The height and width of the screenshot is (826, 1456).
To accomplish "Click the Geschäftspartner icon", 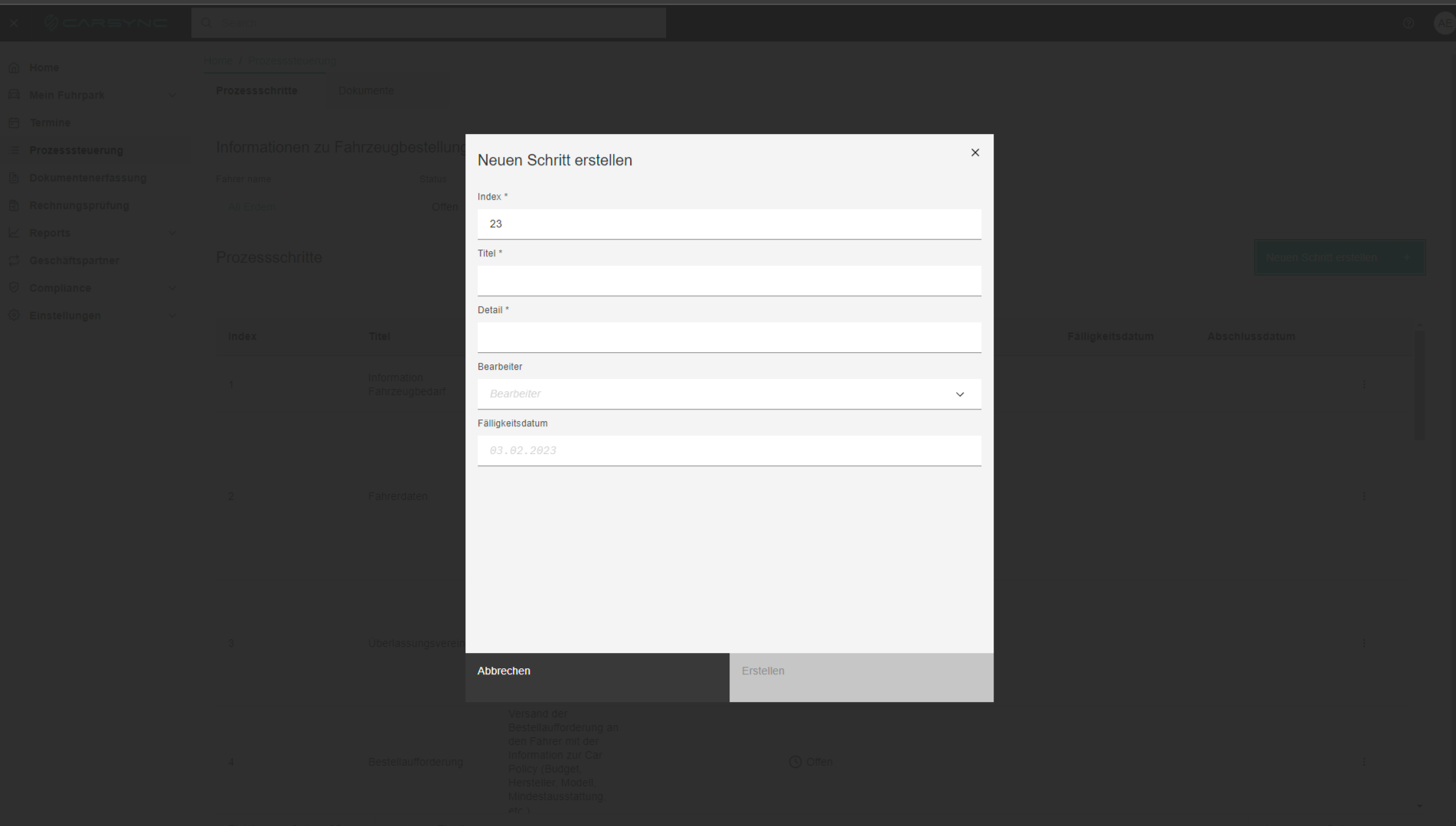I will [x=14, y=260].
